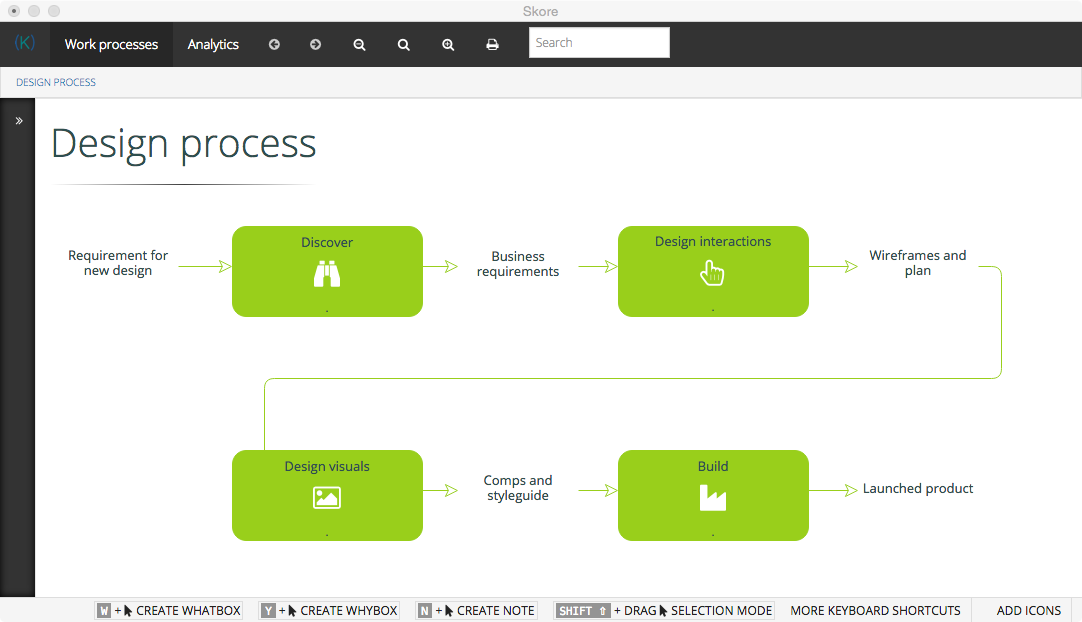Zoom in using the plus magnifier
Screen dimensions: 1082x622
(x=448, y=45)
